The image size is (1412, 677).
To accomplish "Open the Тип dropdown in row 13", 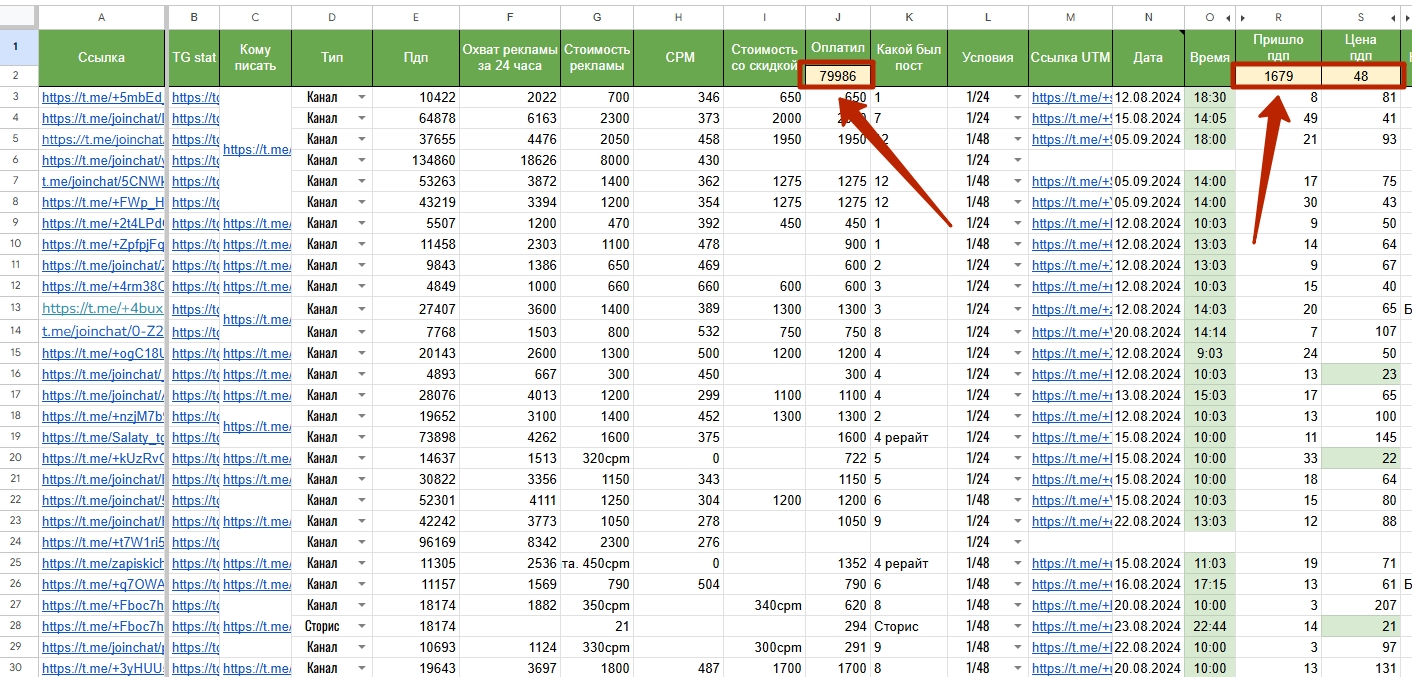I will pyautogui.click(x=362, y=309).
